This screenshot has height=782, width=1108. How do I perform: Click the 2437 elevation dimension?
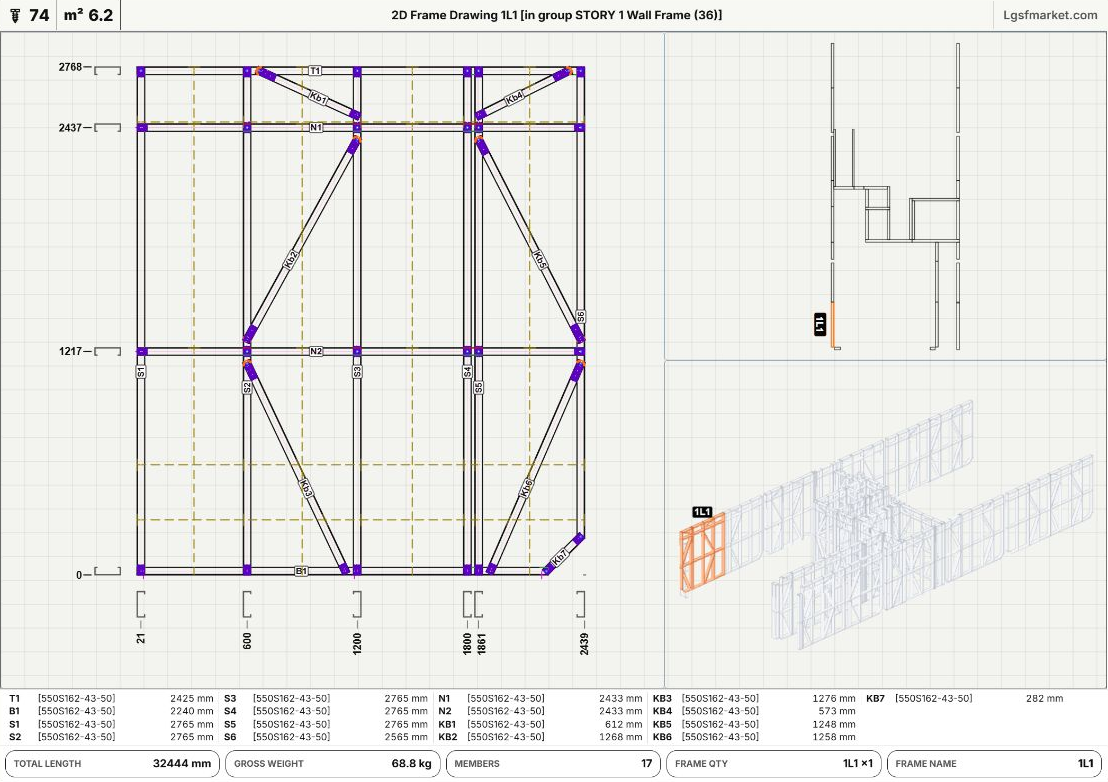pos(70,128)
